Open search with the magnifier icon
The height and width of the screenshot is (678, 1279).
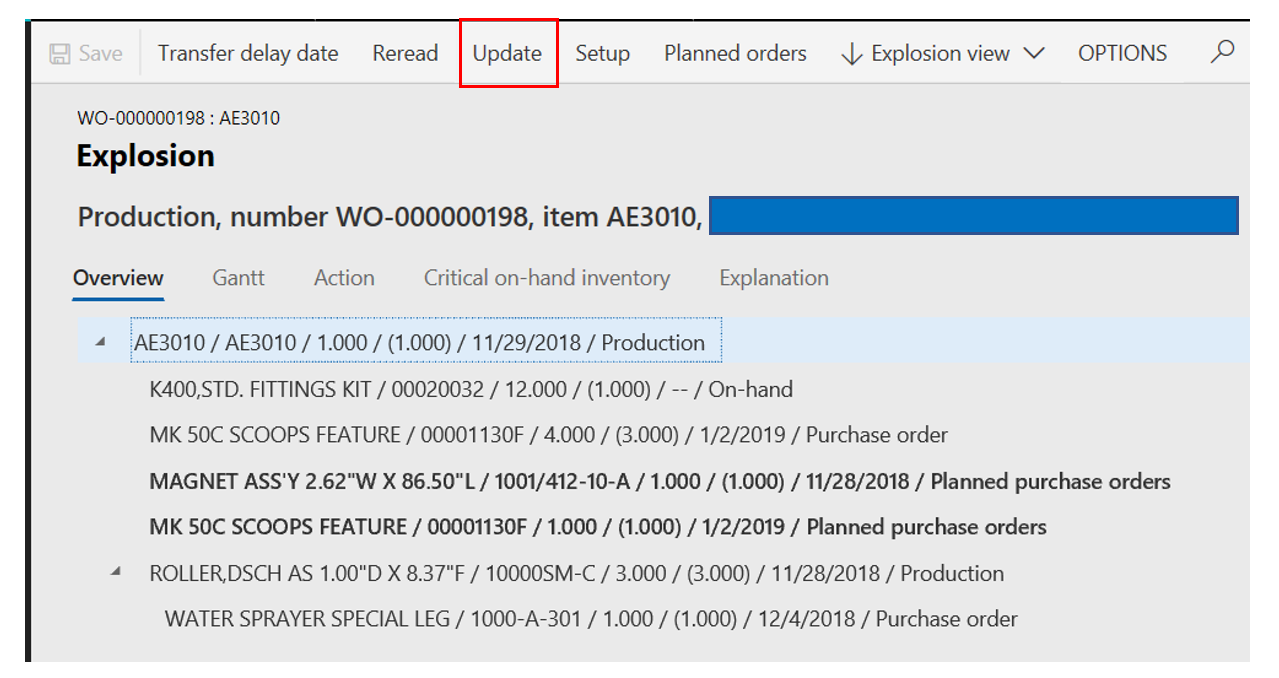pos(1222,52)
